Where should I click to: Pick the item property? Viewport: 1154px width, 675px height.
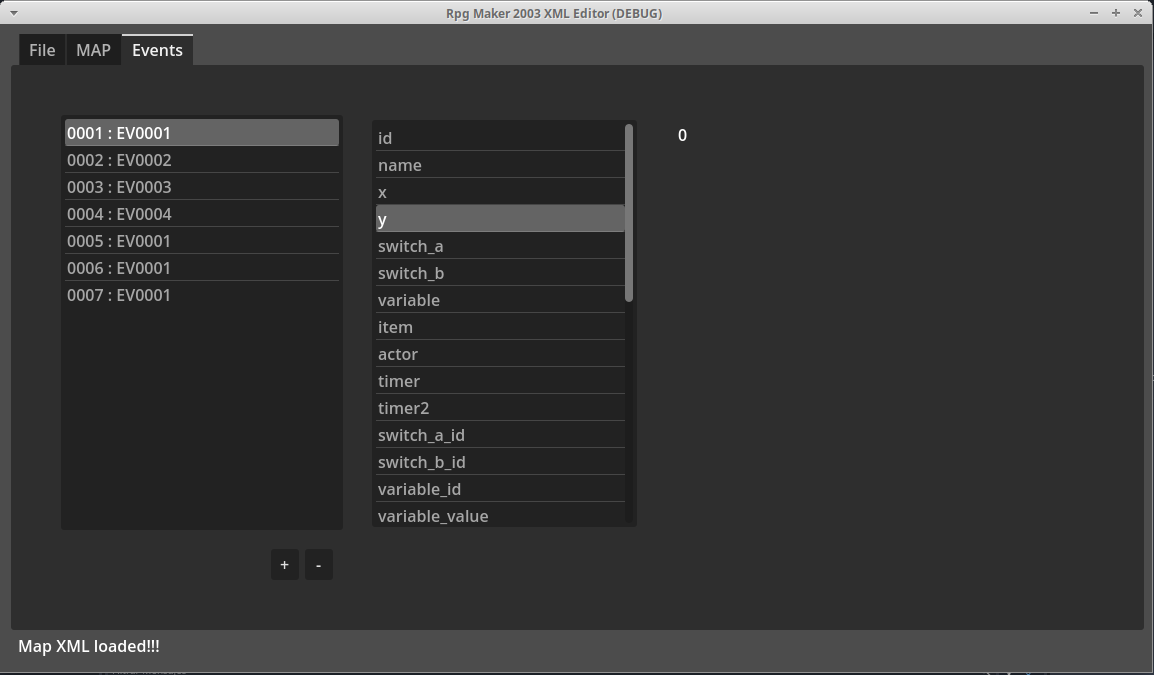click(x=500, y=327)
